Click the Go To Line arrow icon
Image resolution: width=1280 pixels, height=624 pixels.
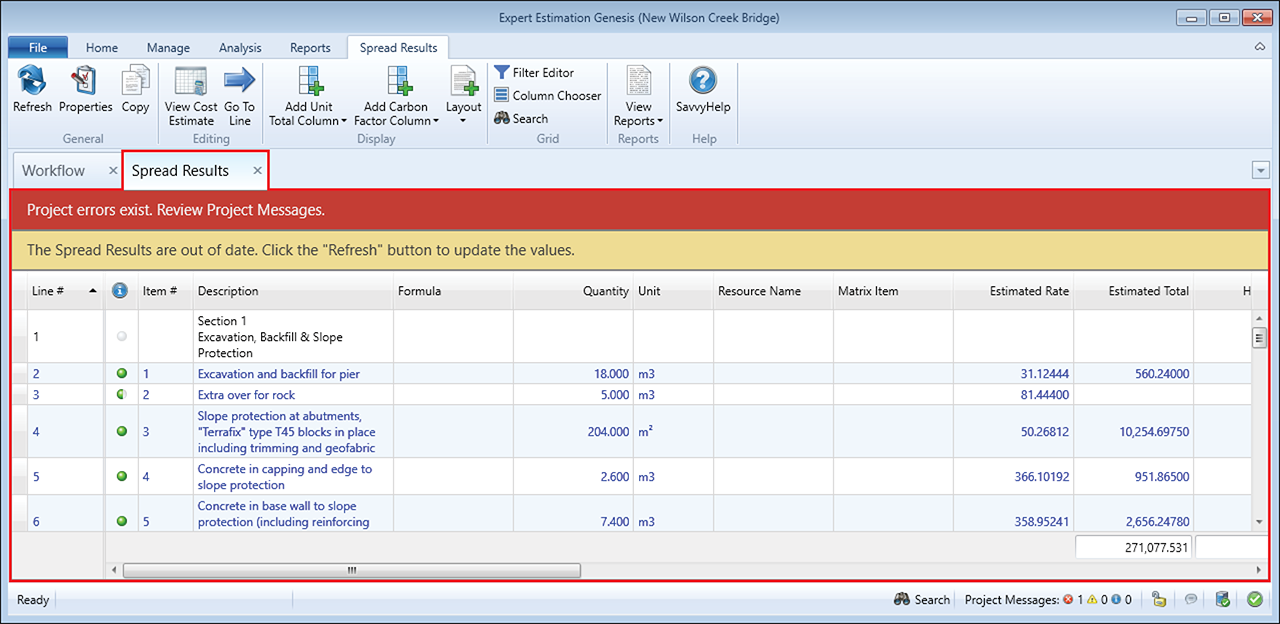[x=239, y=81]
